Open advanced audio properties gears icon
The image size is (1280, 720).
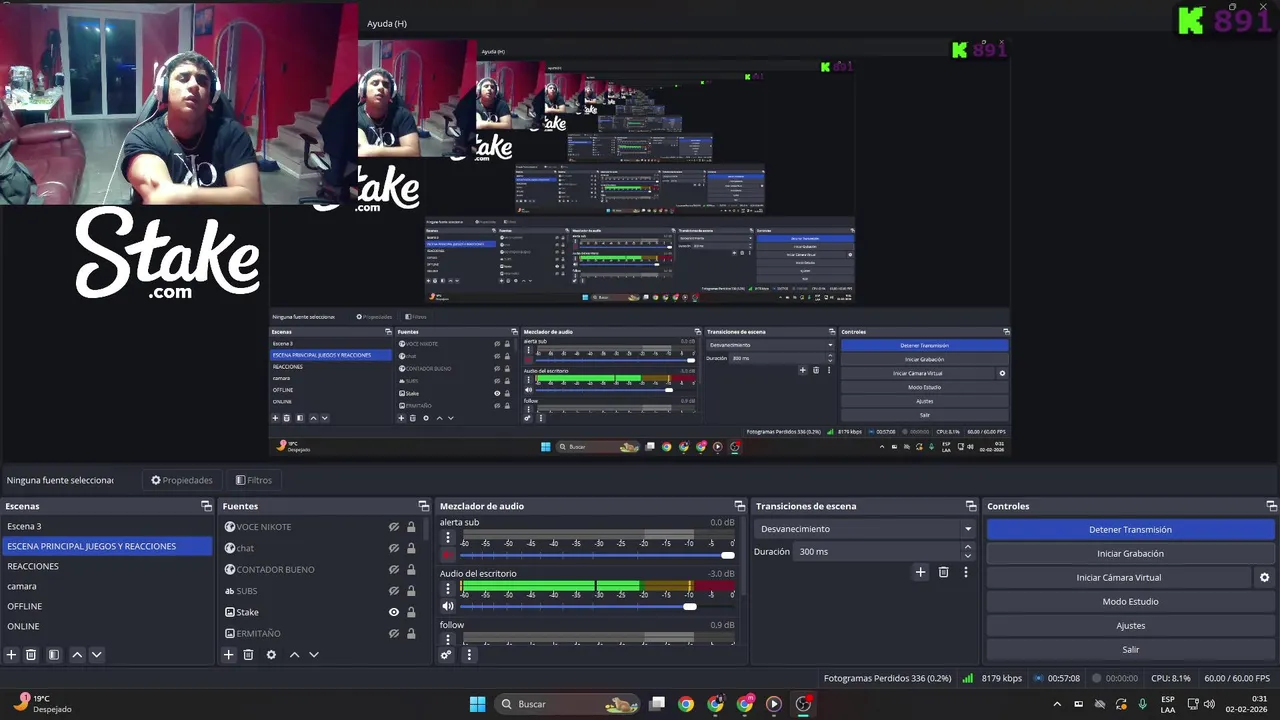tap(446, 655)
